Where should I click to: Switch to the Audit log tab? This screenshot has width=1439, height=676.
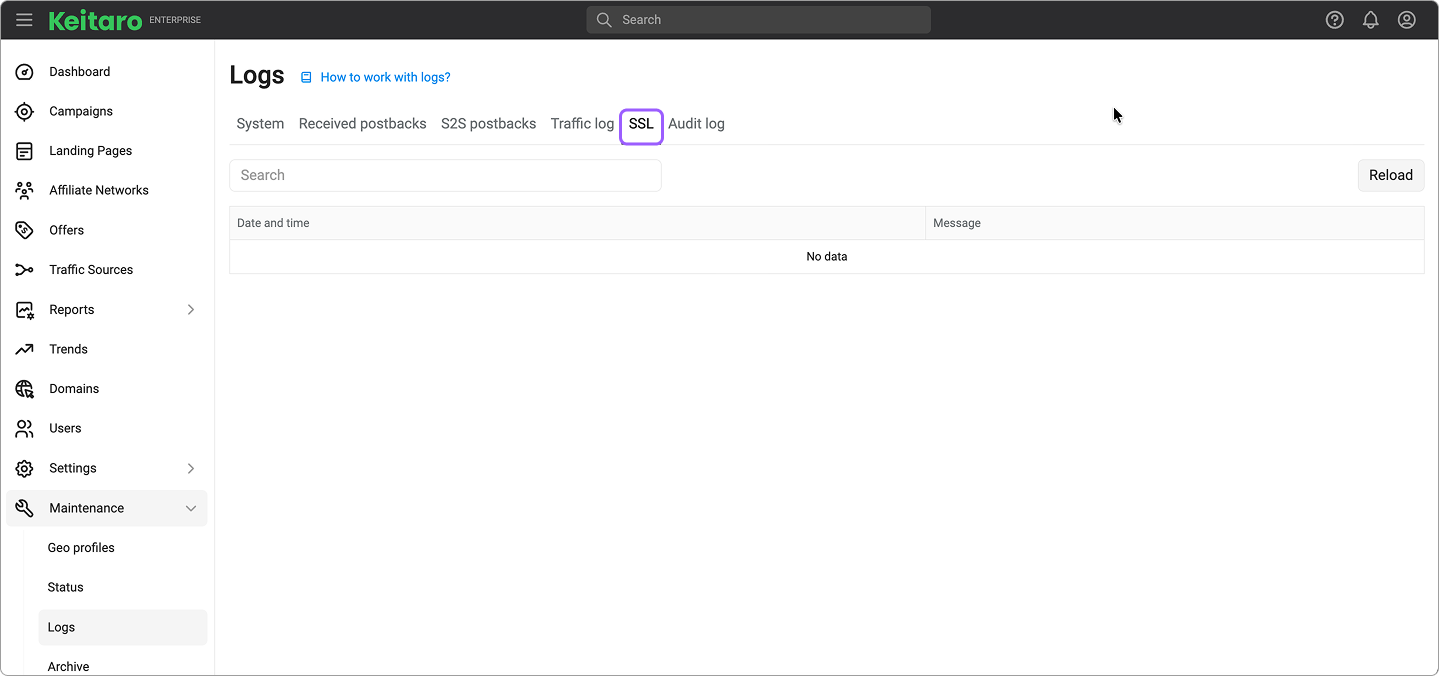(696, 124)
